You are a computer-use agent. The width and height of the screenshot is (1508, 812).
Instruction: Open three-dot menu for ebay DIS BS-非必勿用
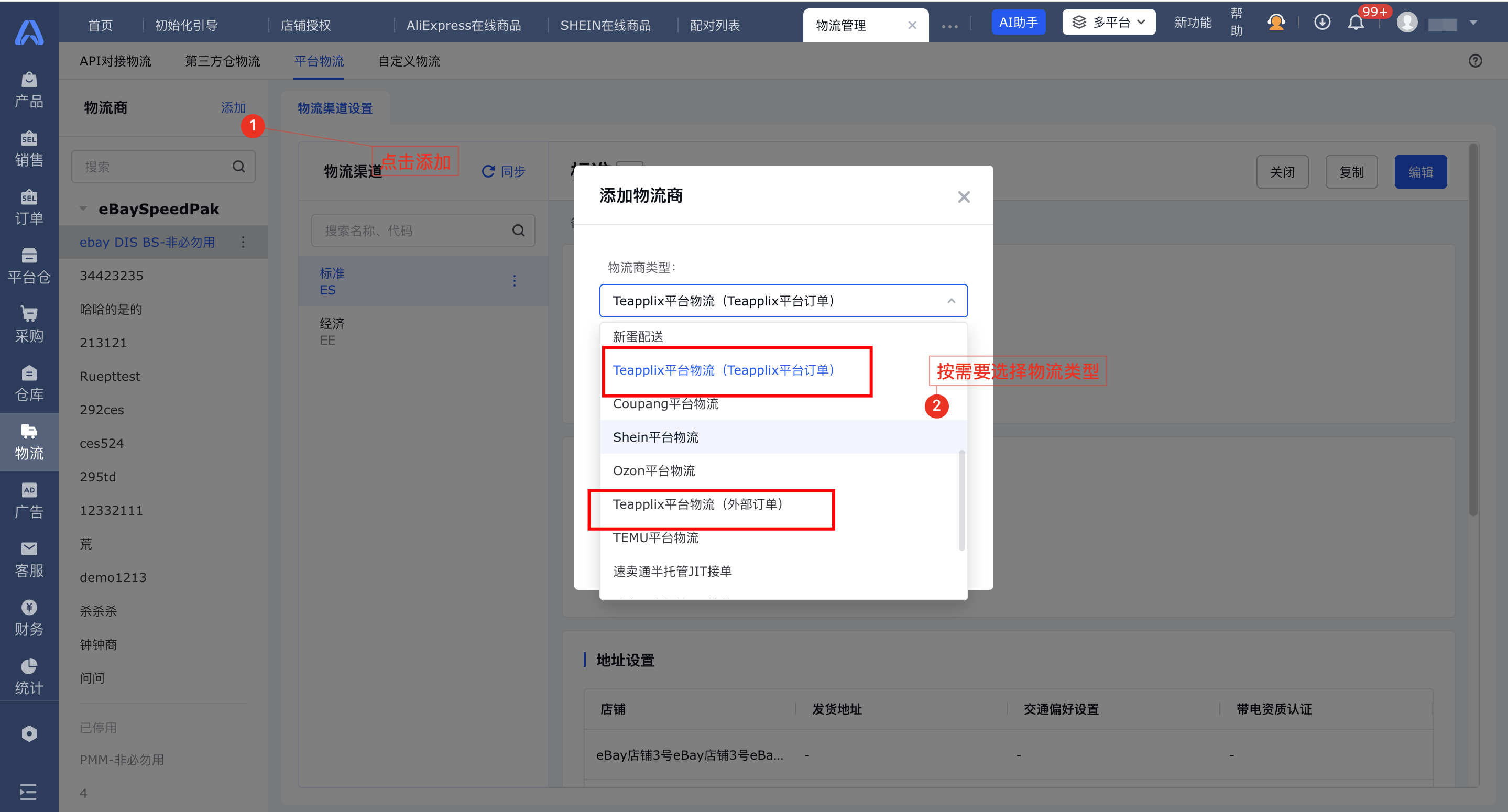pyautogui.click(x=243, y=242)
